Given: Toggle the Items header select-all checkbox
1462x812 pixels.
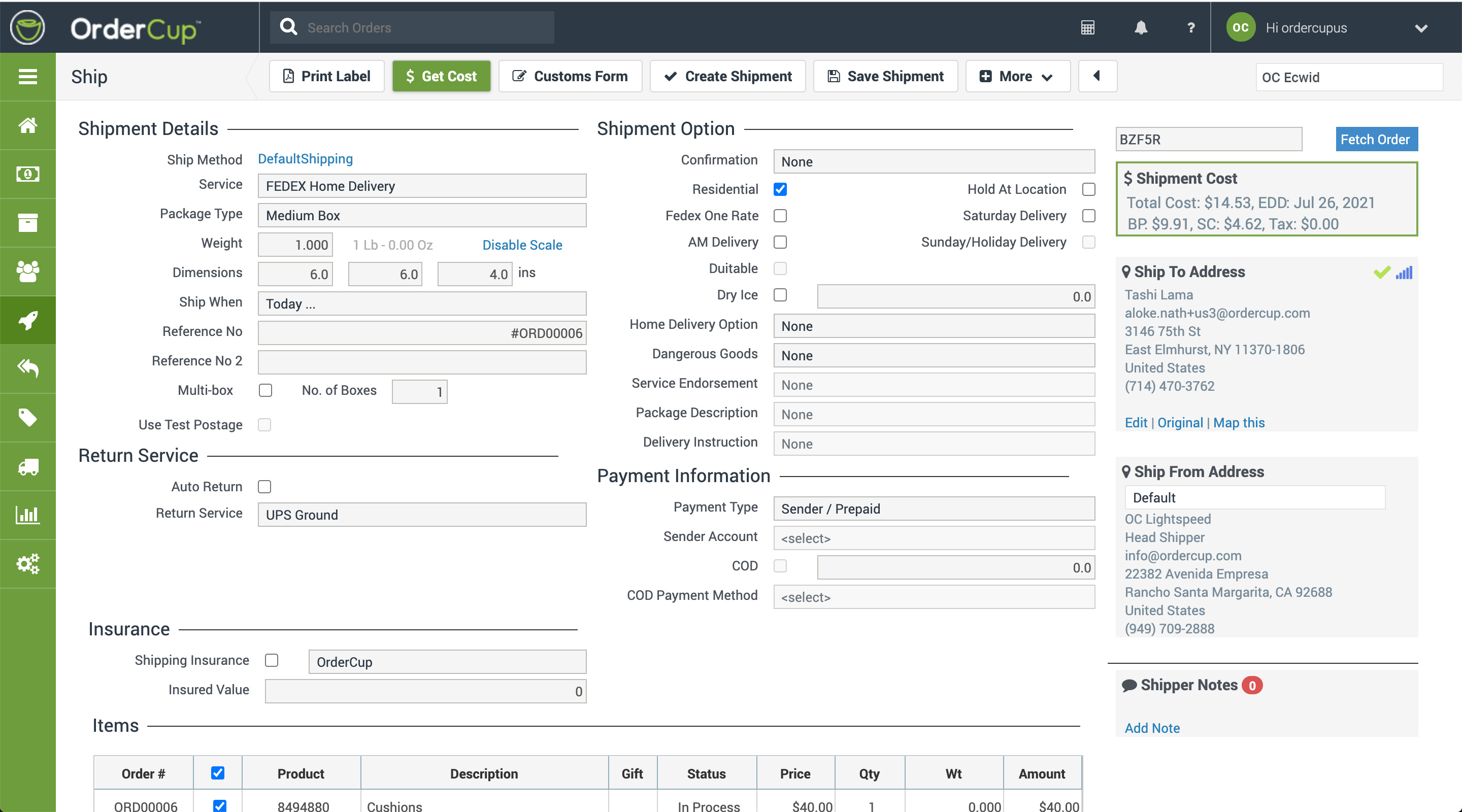Looking at the screenshot, I should point(217,773).
